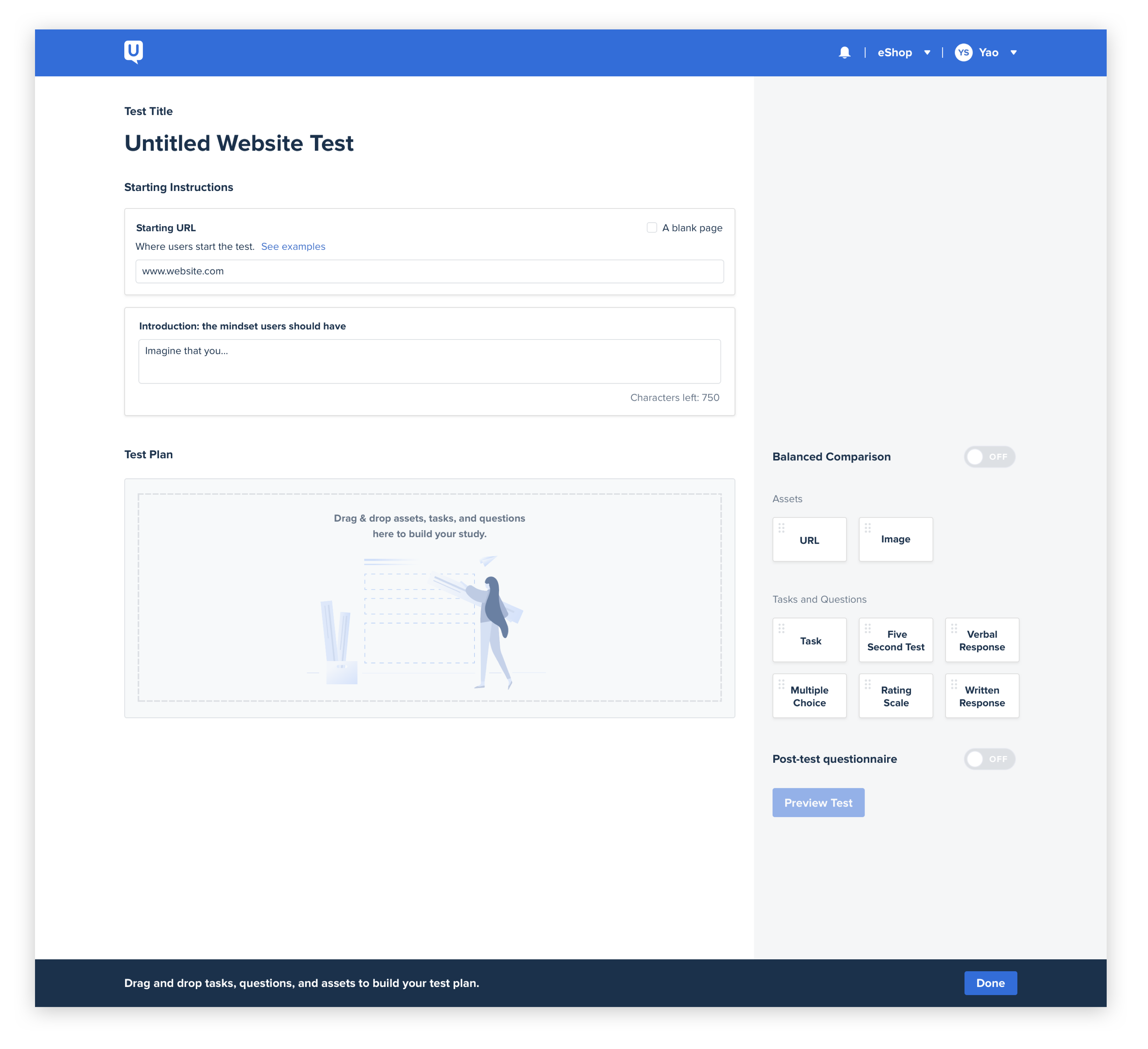Select the Multiple Choice card
This screenshot has width=1148, height=1049.
[x=809, y=695]
